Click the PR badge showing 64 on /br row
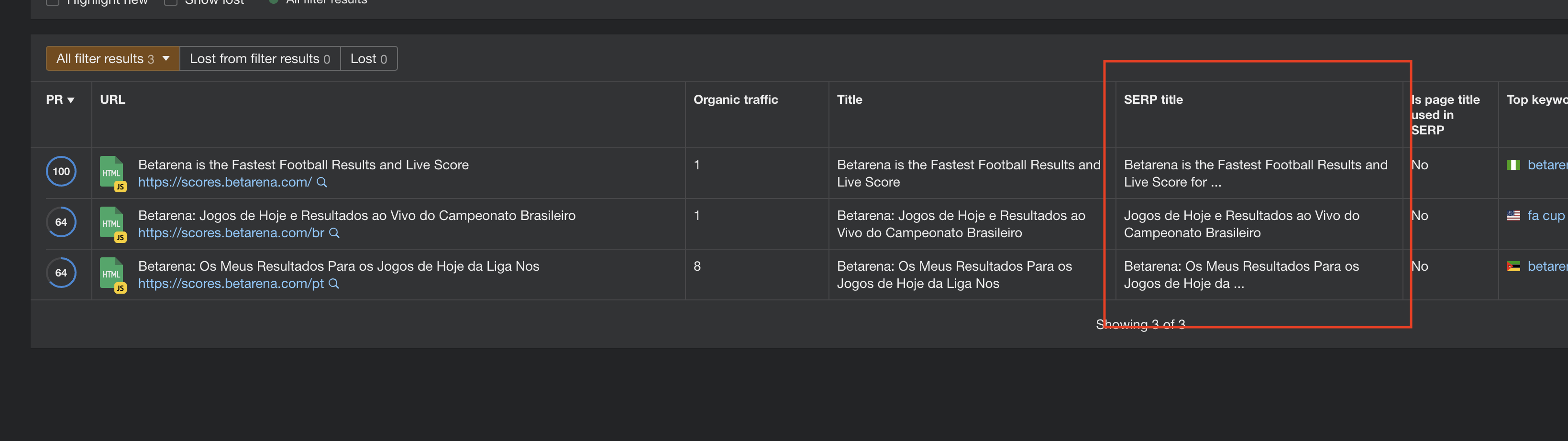 tap(61, 222)
